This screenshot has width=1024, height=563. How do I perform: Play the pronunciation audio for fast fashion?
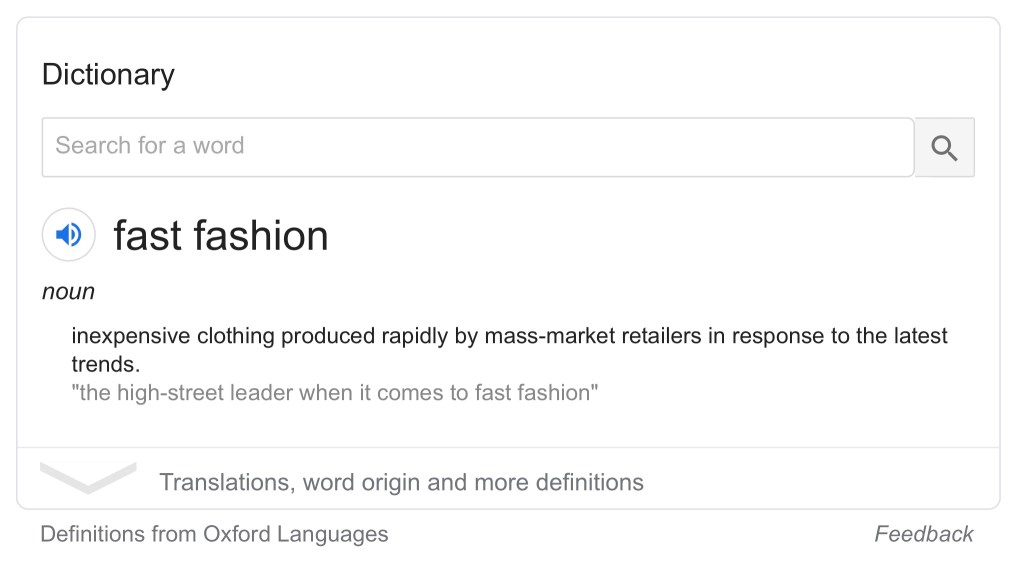68,235
